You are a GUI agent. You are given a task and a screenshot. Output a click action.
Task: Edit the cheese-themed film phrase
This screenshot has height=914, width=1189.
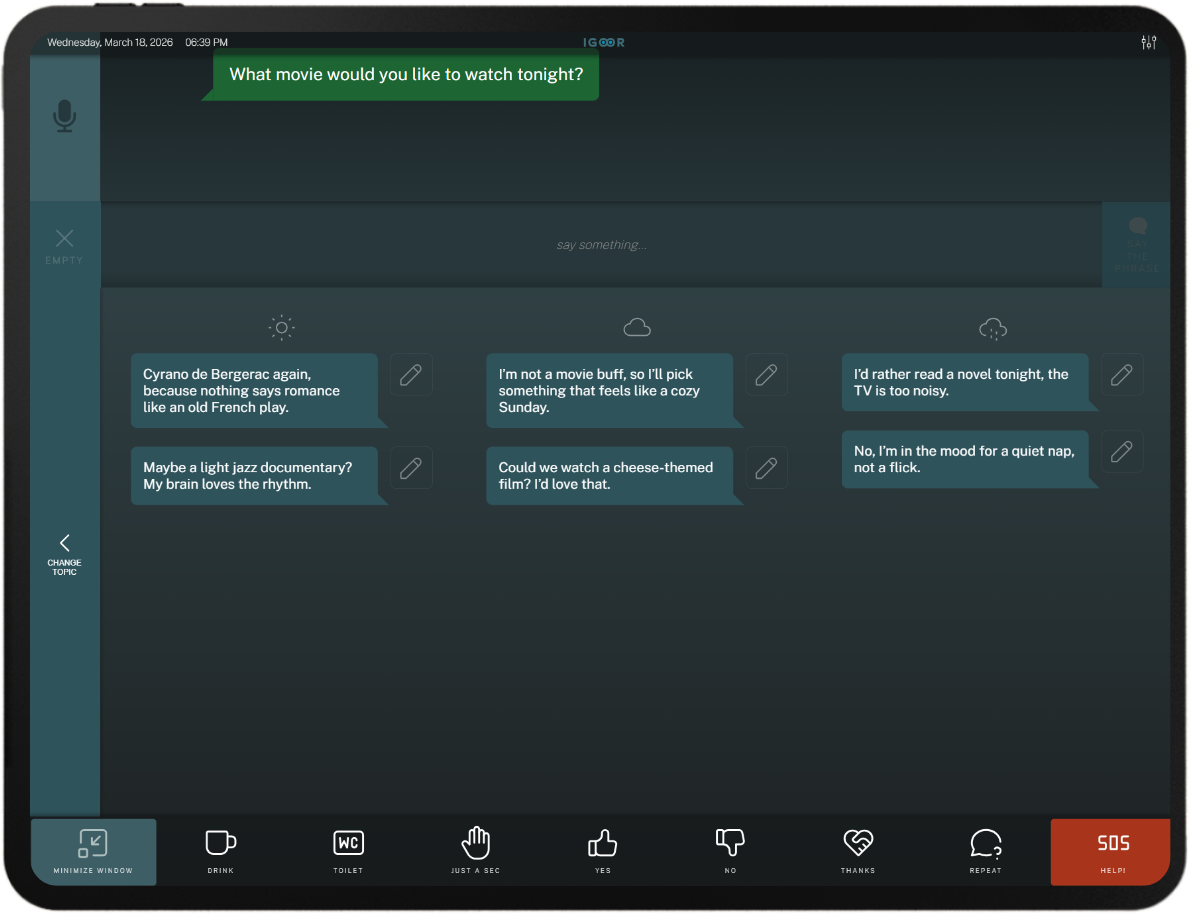(x=766, y=468)
